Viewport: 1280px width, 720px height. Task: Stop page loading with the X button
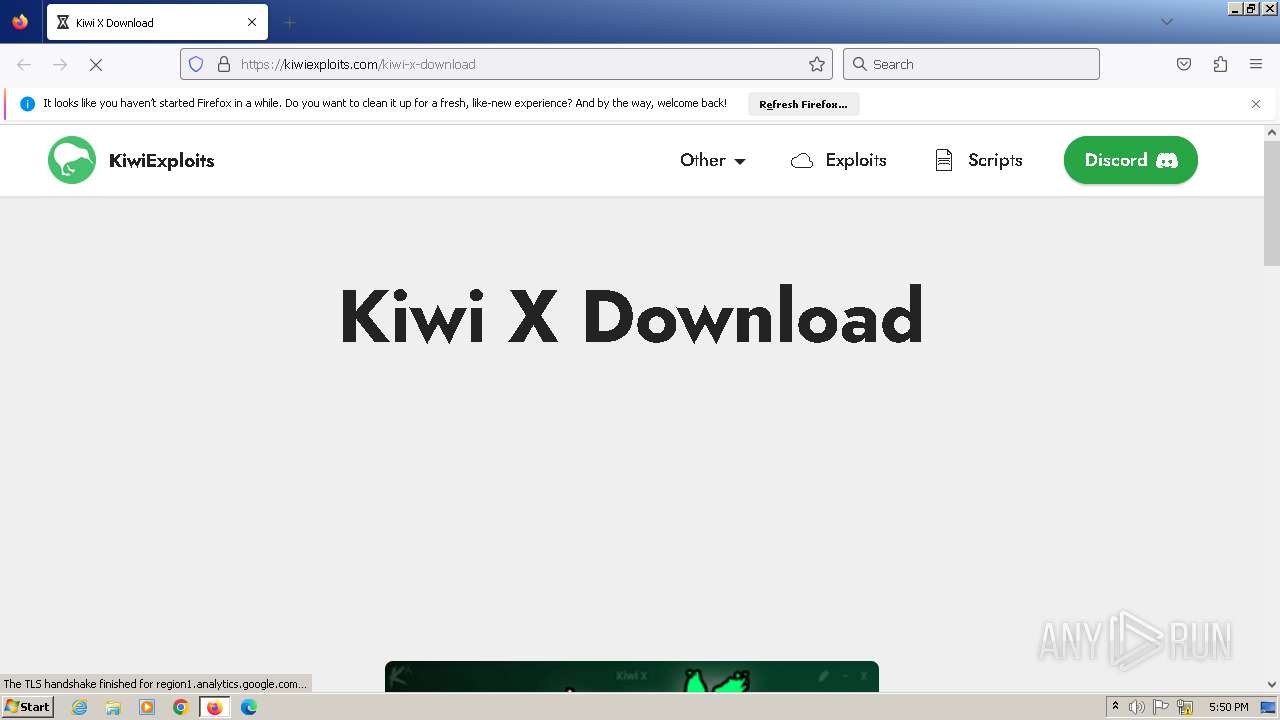pyautogui.click(x=96, y=64)
